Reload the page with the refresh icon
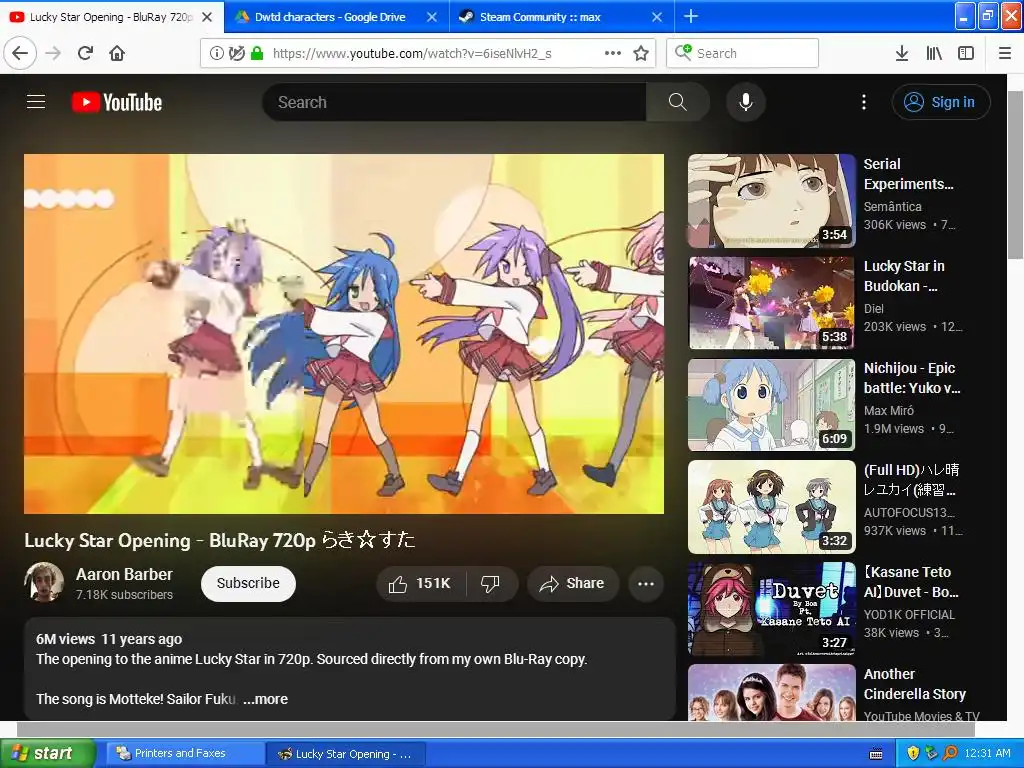This screenshot has width=1024, height=768. (85, 53)
